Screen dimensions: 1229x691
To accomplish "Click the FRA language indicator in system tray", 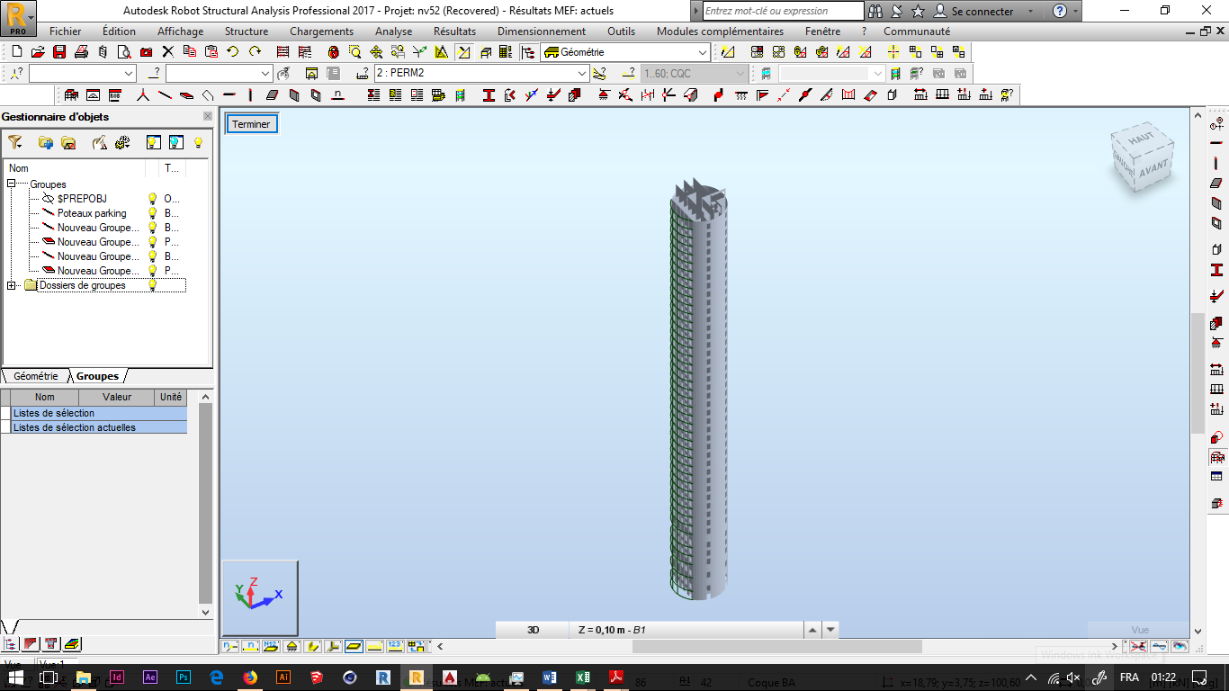I will (x=1129, y=677).
